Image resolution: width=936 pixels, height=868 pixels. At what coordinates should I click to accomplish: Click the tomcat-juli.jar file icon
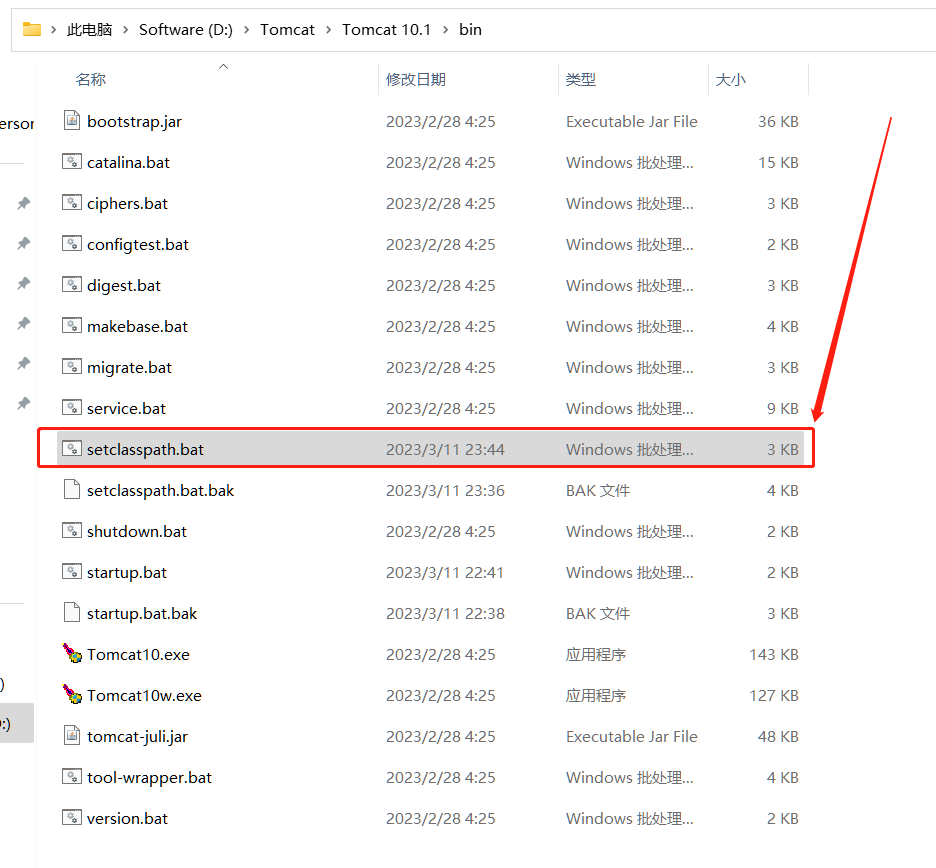(72, 735)
